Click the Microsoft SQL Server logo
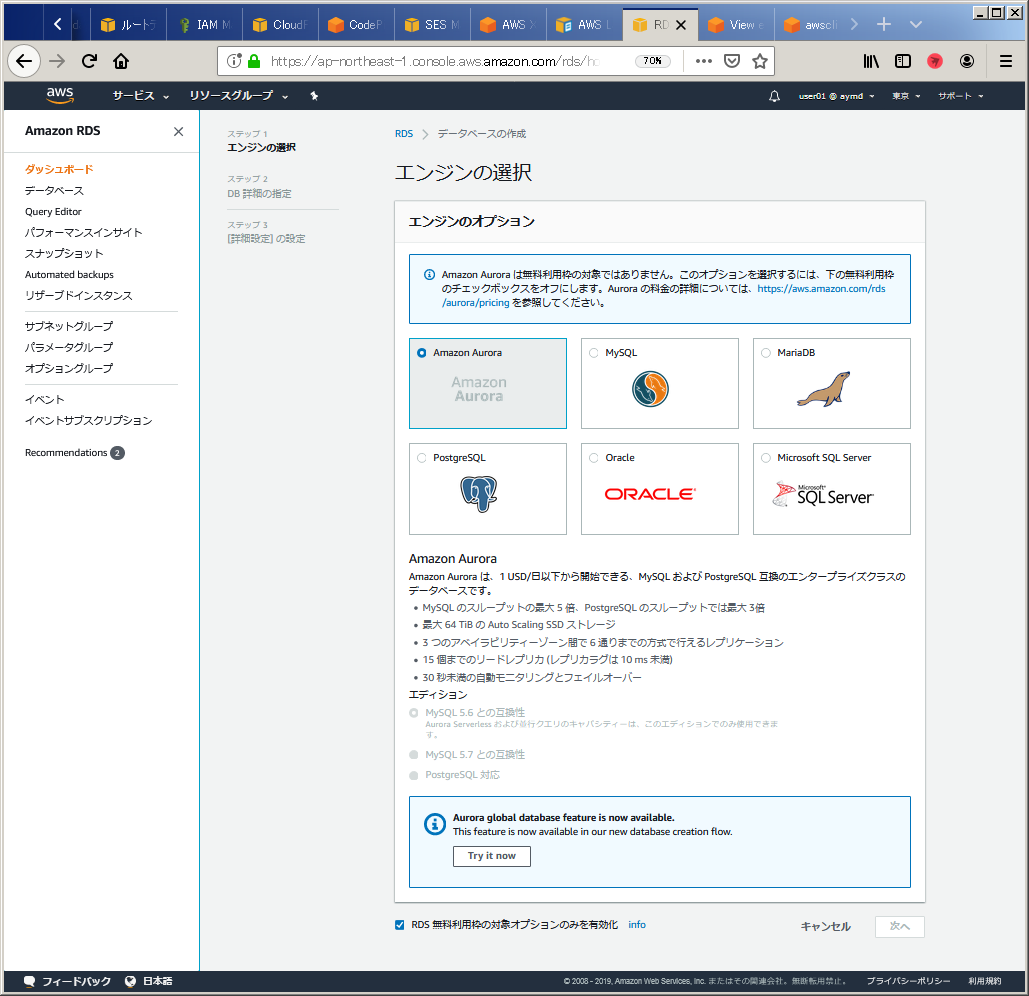The width and height of the screenshot is (1029, 996). click(x=823, y=495)
